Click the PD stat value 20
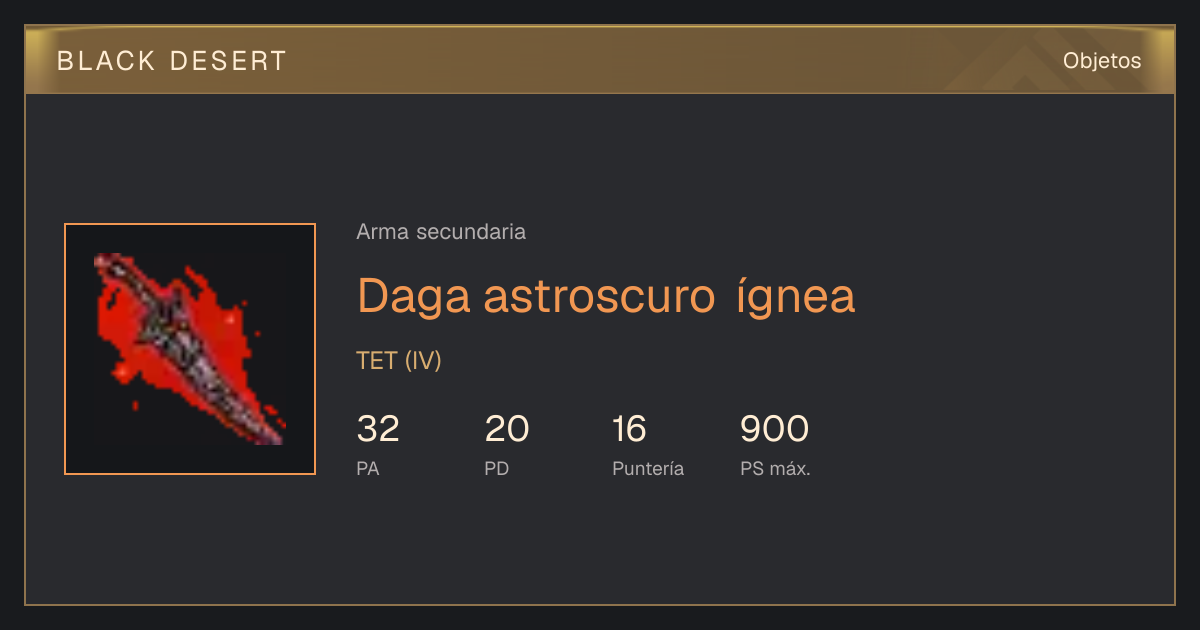This screenshot has width=1200, height=630. point(507,429)
